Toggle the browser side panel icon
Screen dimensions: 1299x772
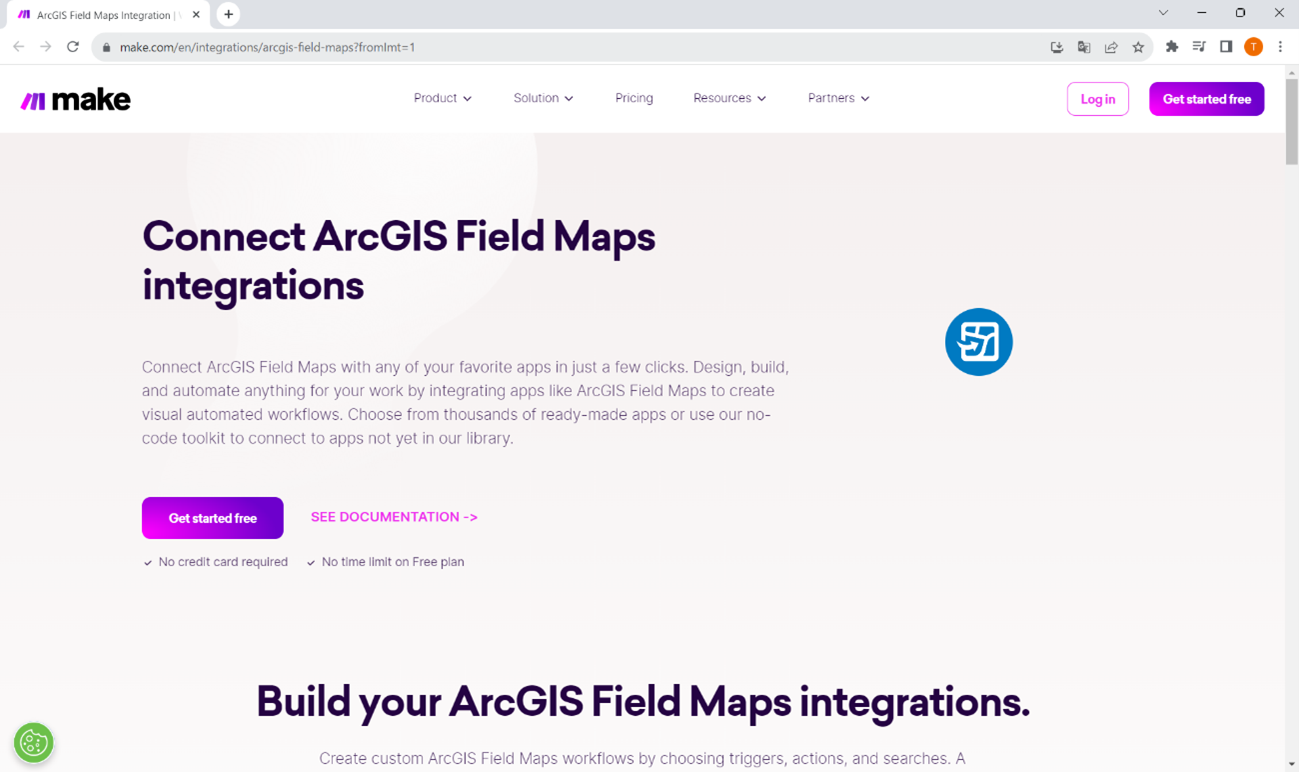(1226, 47)
